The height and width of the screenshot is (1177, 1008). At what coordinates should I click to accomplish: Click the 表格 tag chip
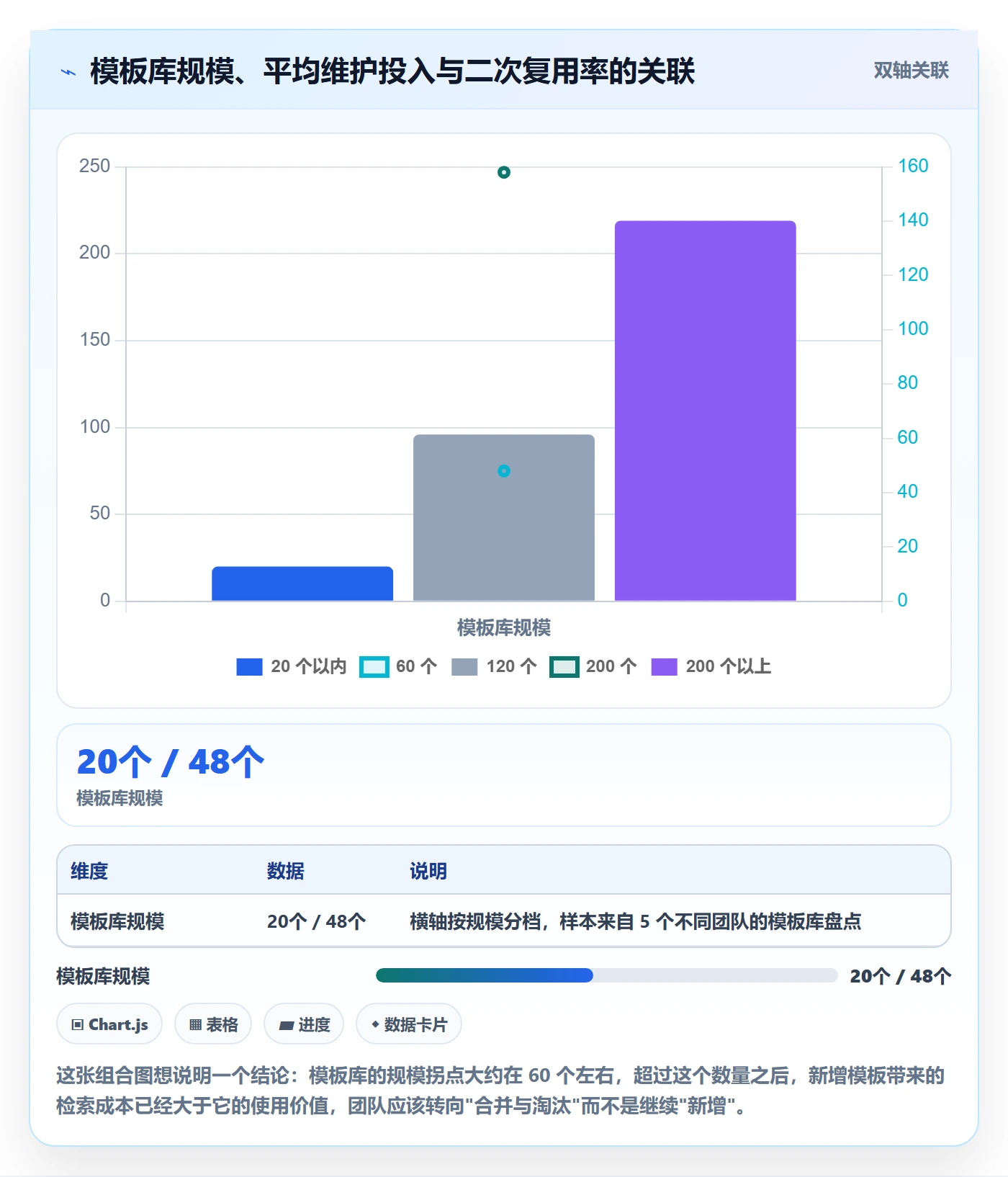click(x=213, y=1024)
